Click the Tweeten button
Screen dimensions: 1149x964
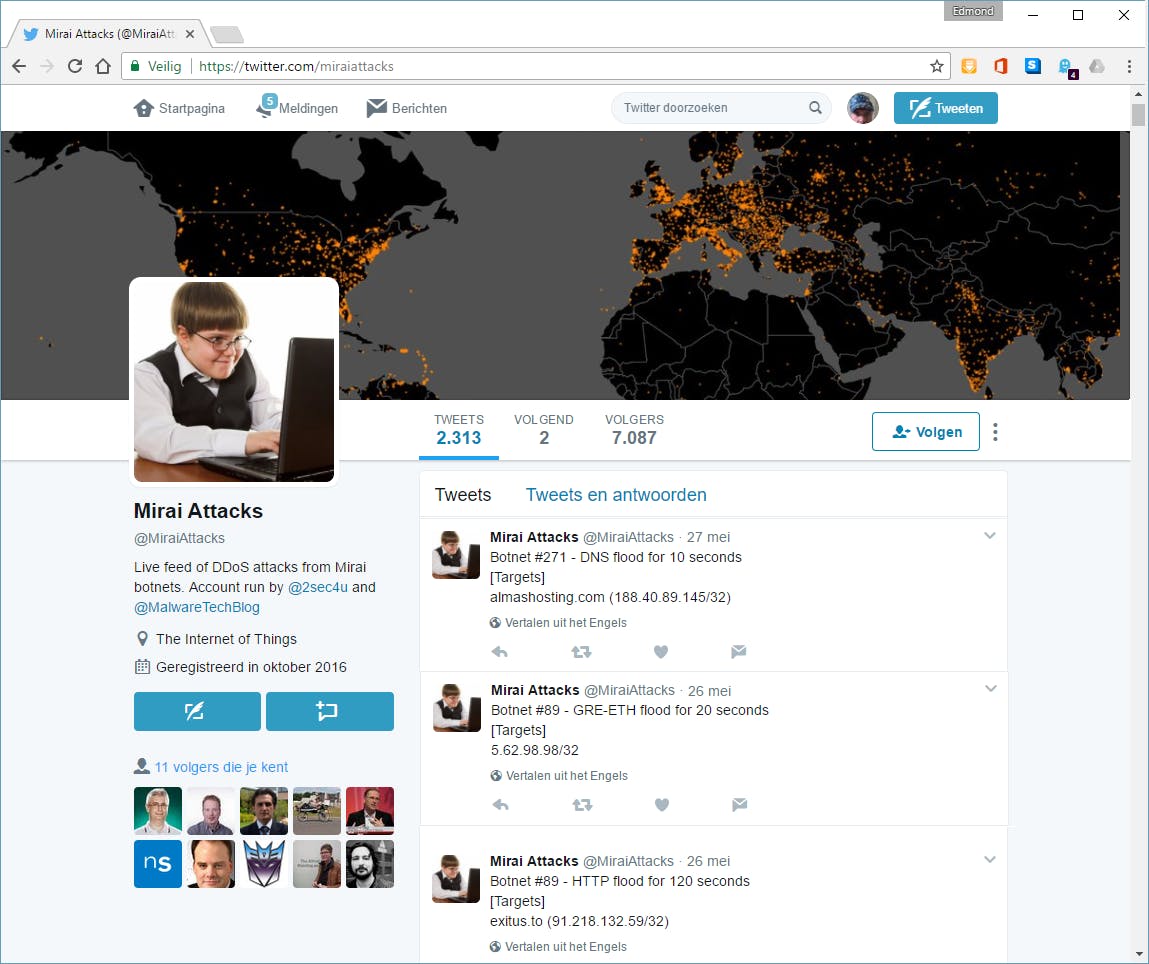coord(945,108)
